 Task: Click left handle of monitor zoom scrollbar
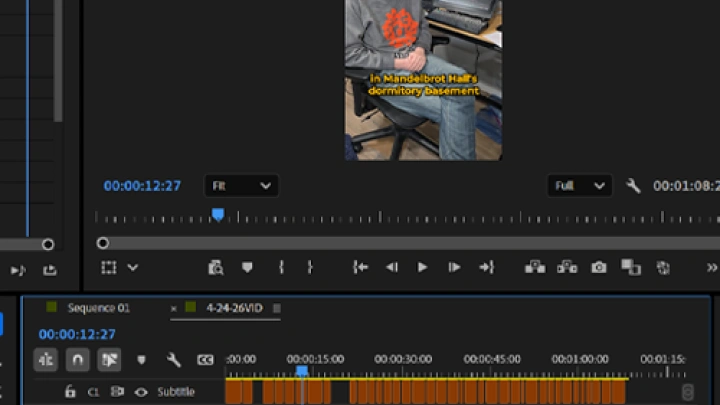(103, 243)
